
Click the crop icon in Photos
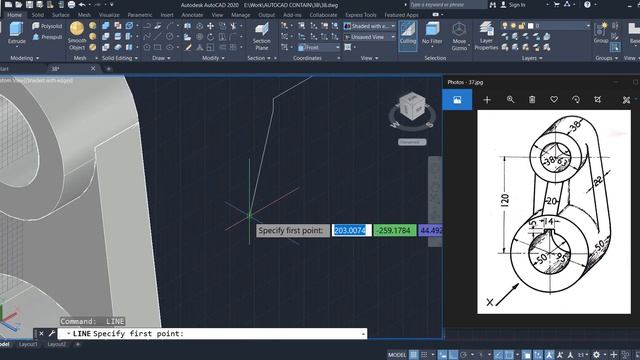(598, 100)
